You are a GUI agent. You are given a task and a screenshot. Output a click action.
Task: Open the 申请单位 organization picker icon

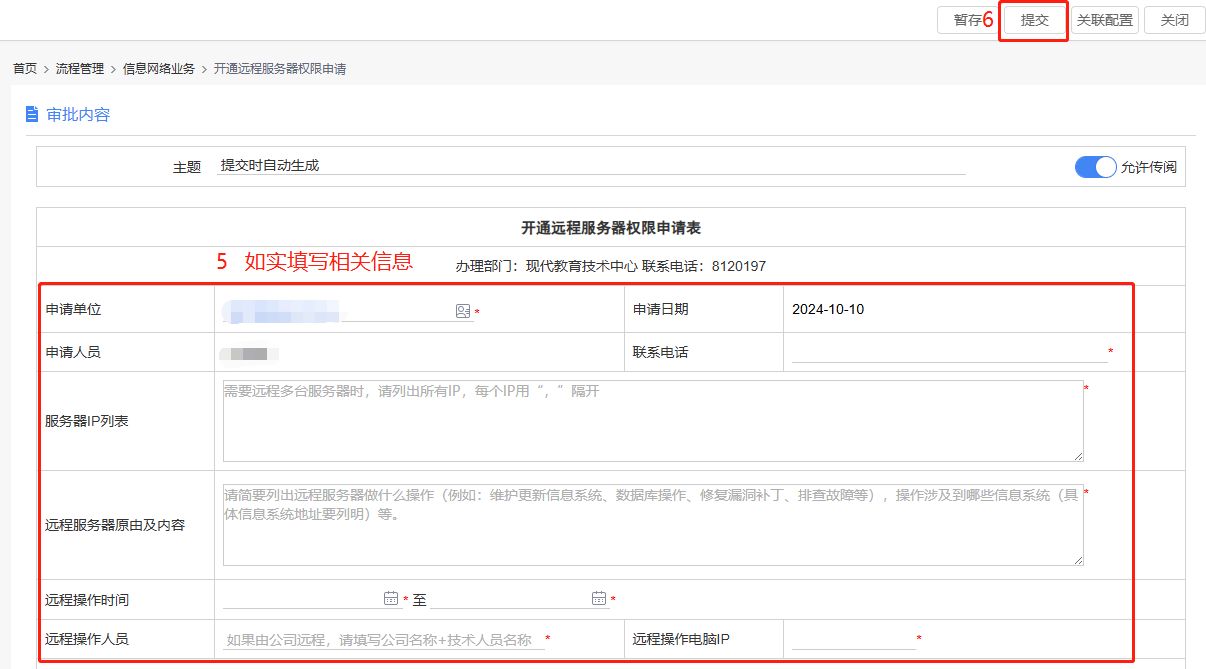pos(463,311)
